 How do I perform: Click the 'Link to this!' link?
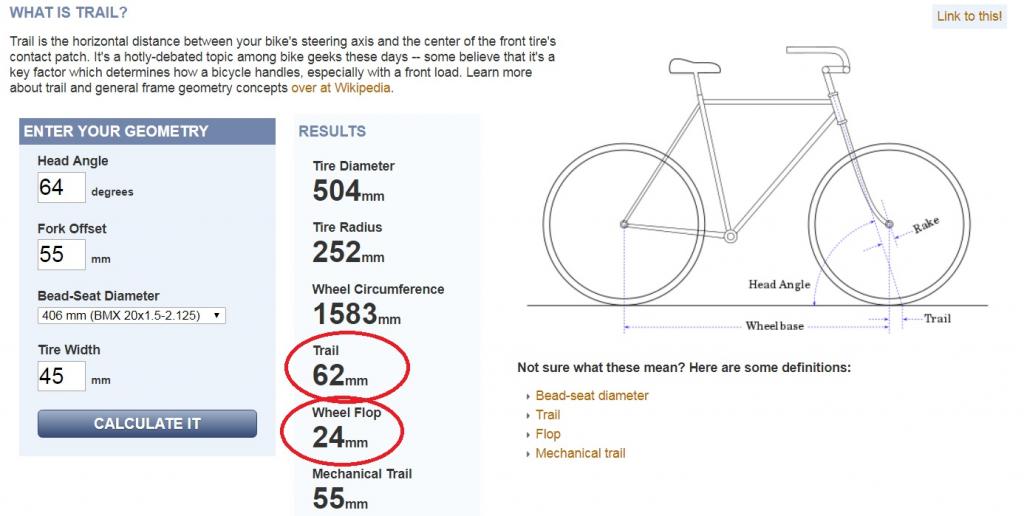click(969, 16)
